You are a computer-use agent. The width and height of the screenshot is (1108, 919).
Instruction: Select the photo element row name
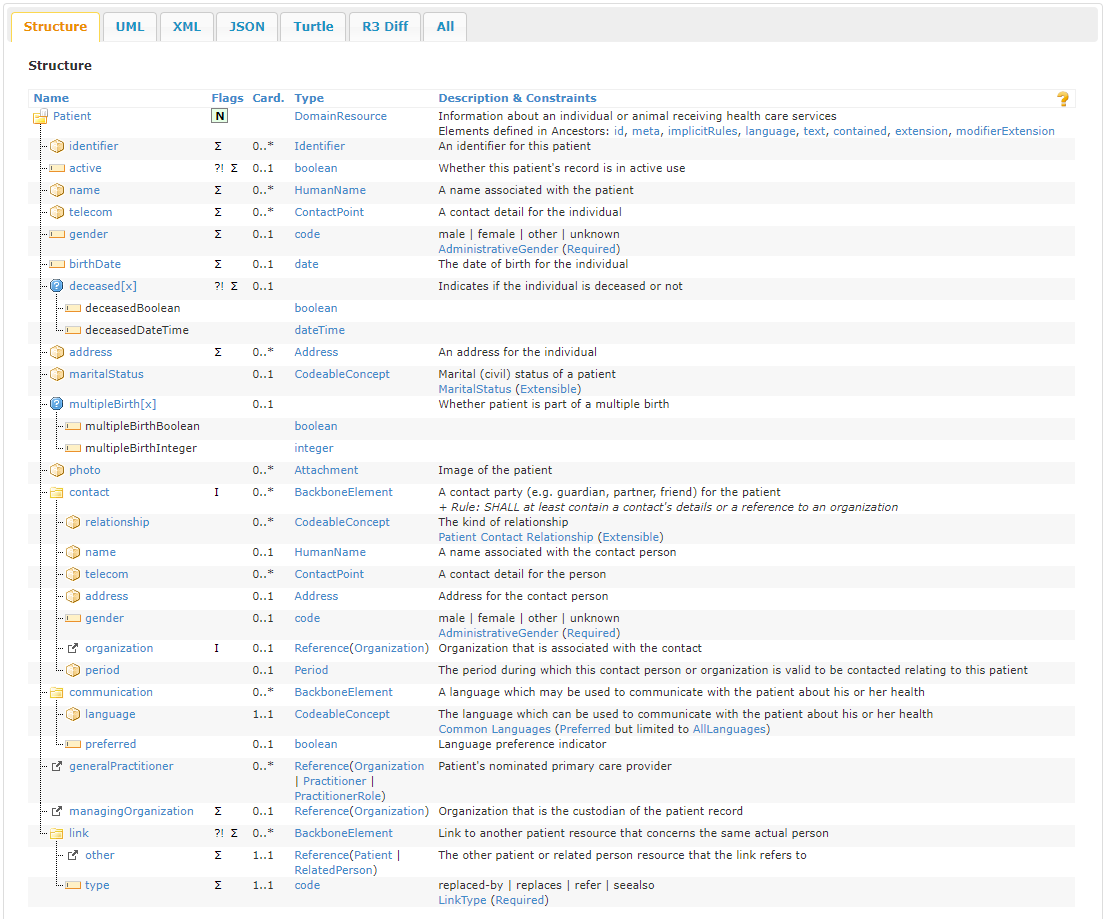(x=84, y=470)
